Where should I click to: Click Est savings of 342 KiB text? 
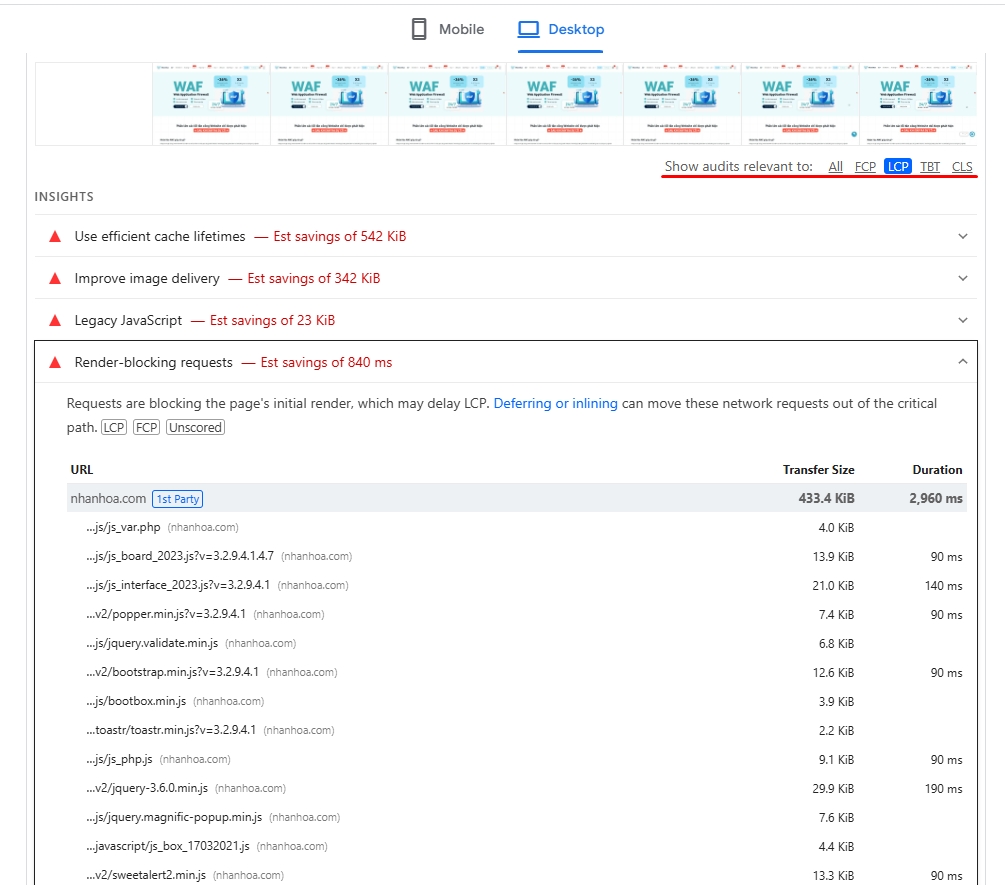pos(314,278)
